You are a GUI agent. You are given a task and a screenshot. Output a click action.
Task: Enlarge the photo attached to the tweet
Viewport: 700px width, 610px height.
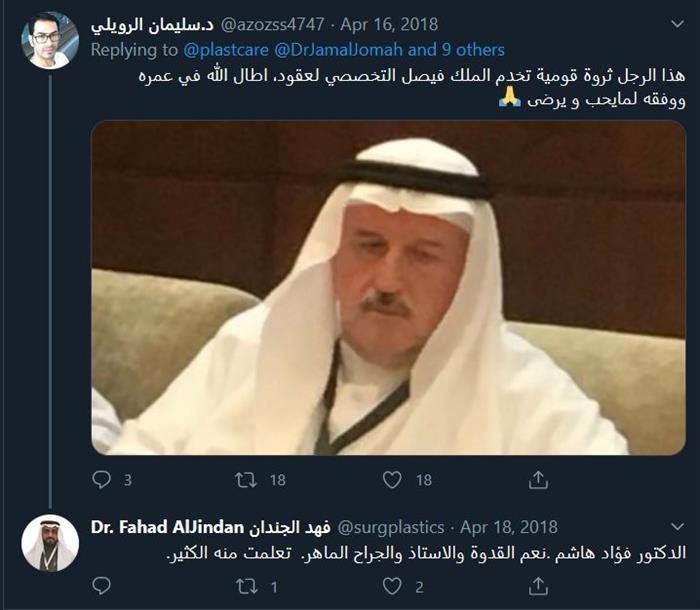tap(388, 288)
